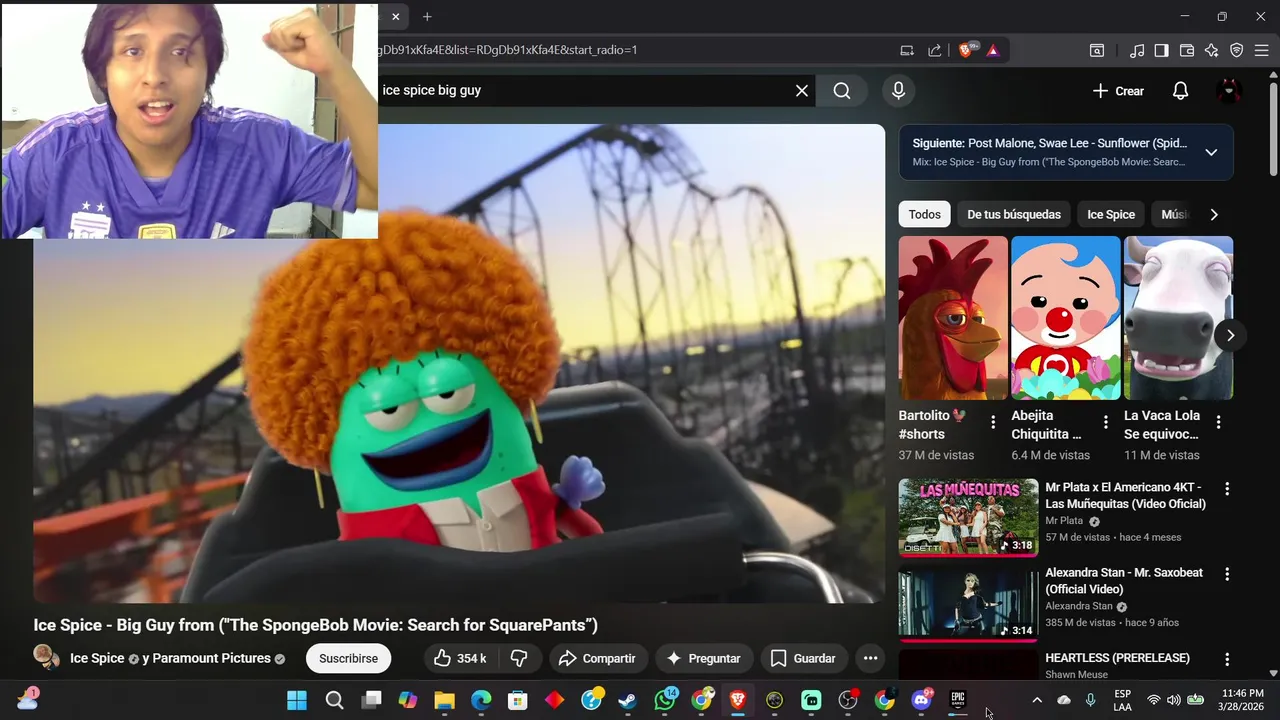Screen dimensions: 1280x720
Task: Click the Big Guy video player
Action: coord(459,363)
